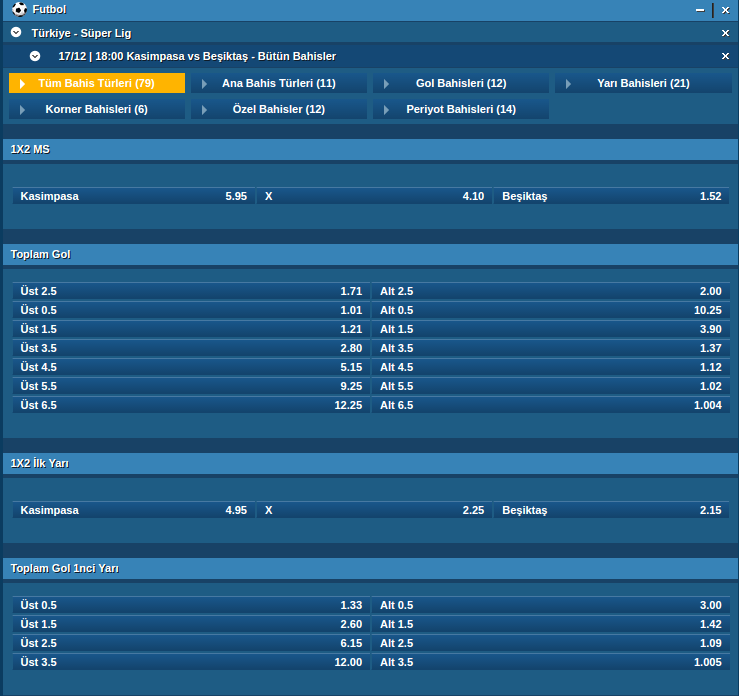Viewport: 739px width, 696px height.
Task: Open Yarı Bahisleri (21) tab
Action: (643, 83)
